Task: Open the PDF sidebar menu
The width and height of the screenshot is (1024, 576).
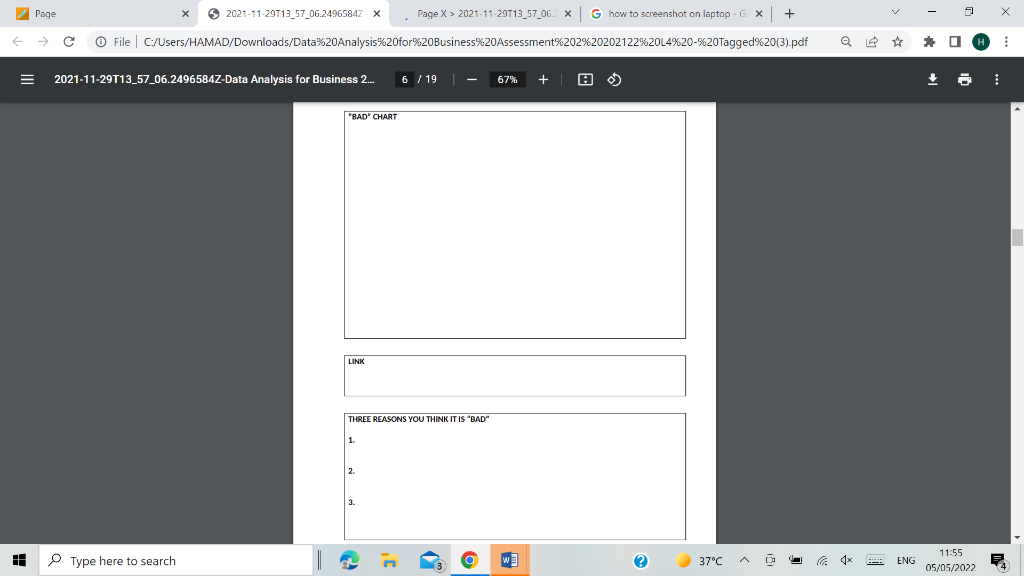Action: pyautogui.click(x=26, y=79)
